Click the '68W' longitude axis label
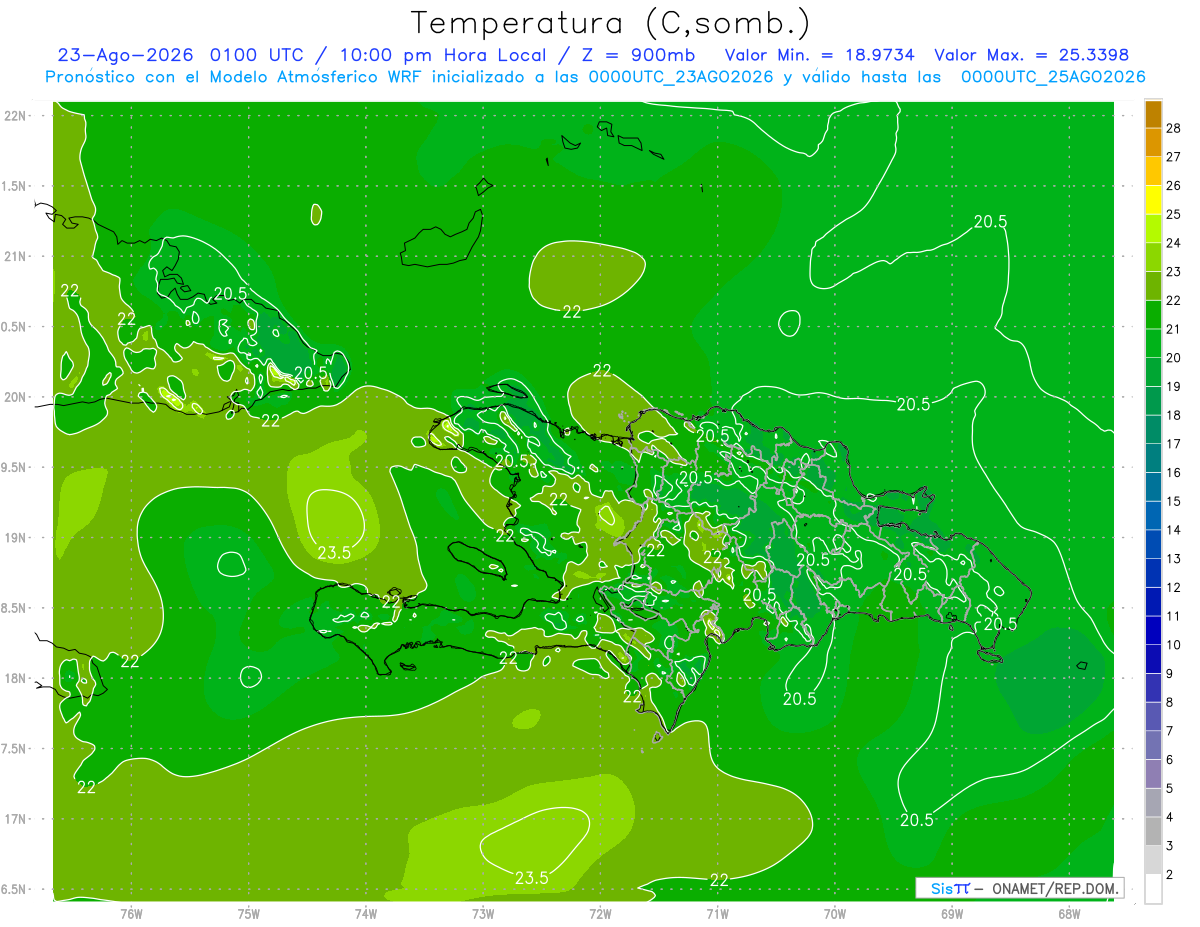Screen dimensions: 1200x927 (x=1069, y=913)
